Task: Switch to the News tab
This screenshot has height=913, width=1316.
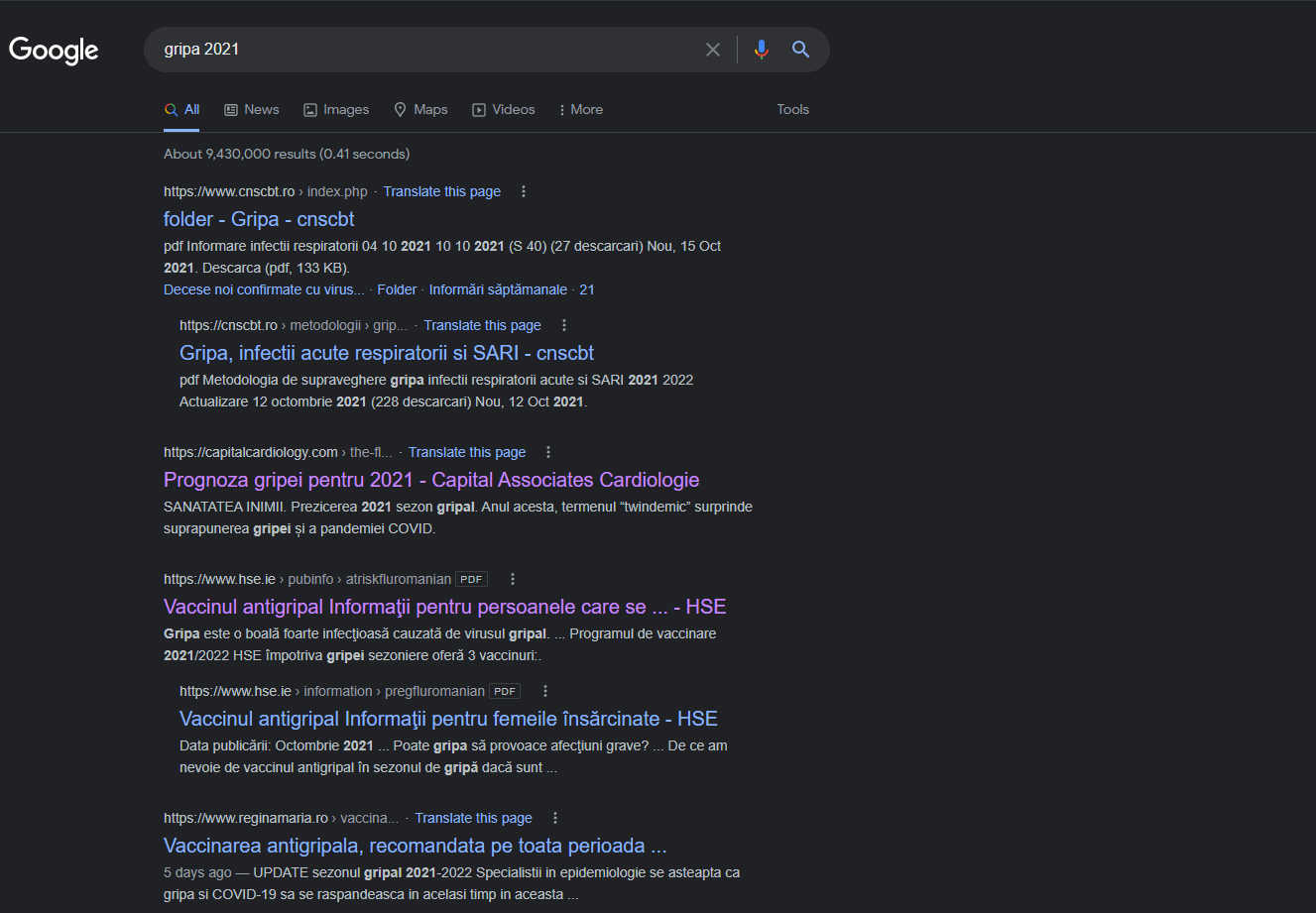Action: coord(251,110)
